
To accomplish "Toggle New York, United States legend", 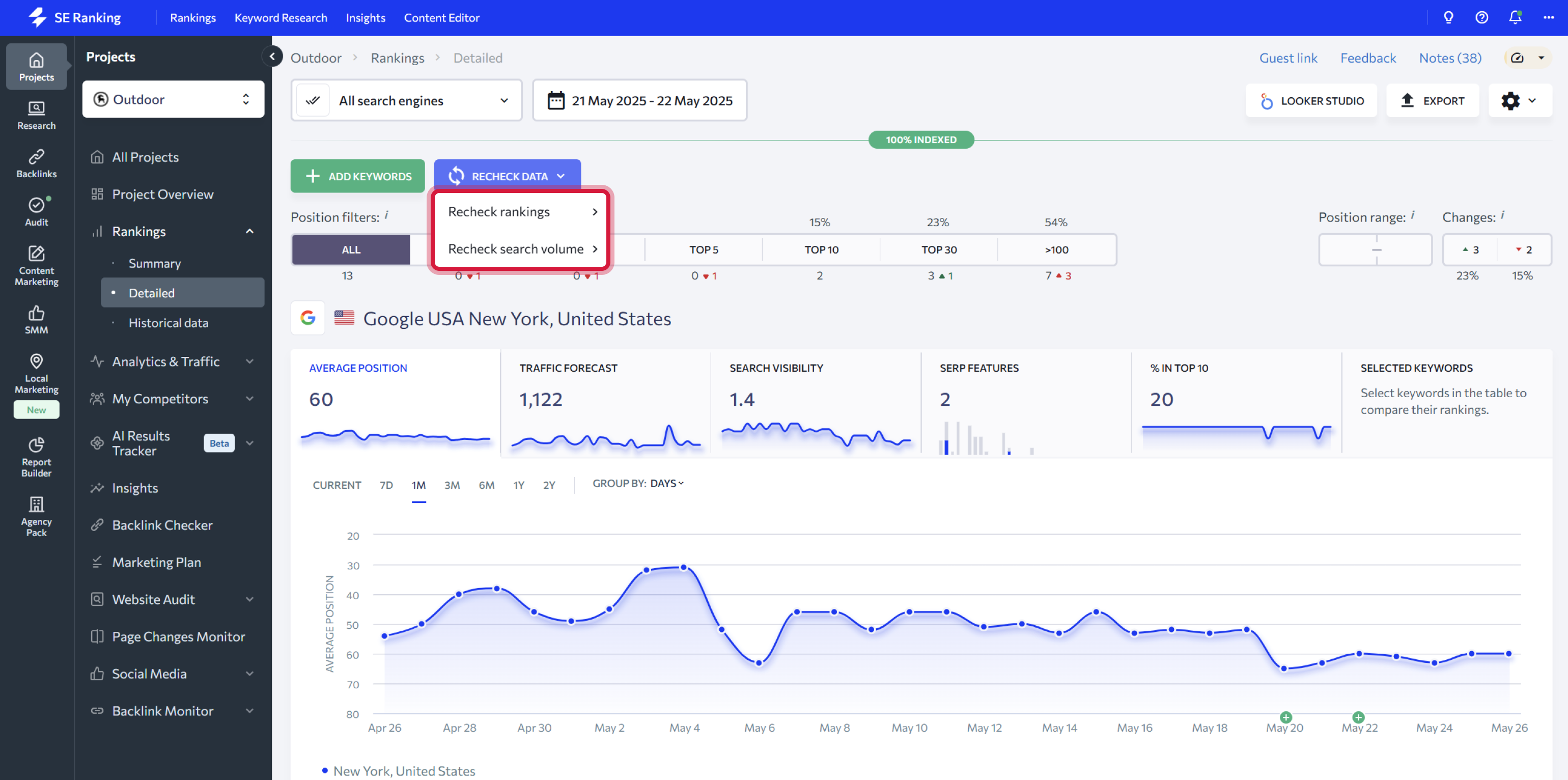I will 399,770.
